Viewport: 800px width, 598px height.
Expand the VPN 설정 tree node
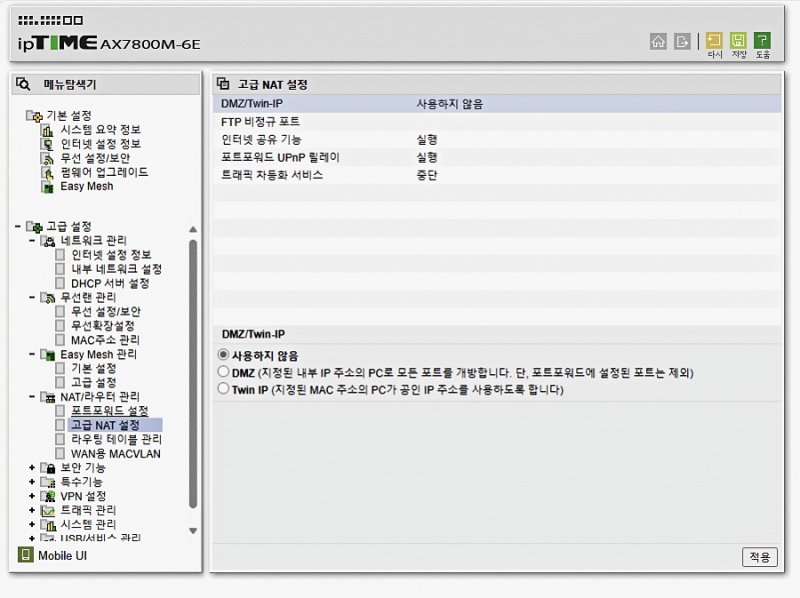coord(32,496)
